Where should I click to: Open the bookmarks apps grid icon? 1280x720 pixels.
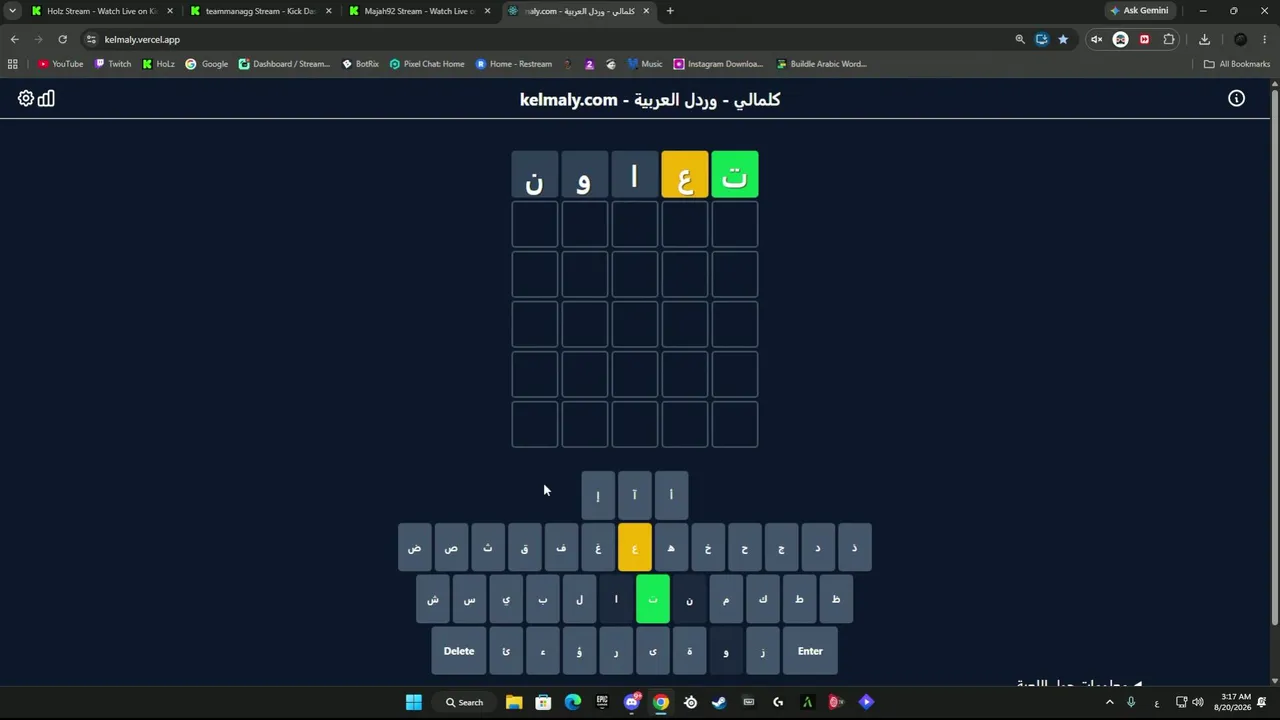click(x=12, y=63)
